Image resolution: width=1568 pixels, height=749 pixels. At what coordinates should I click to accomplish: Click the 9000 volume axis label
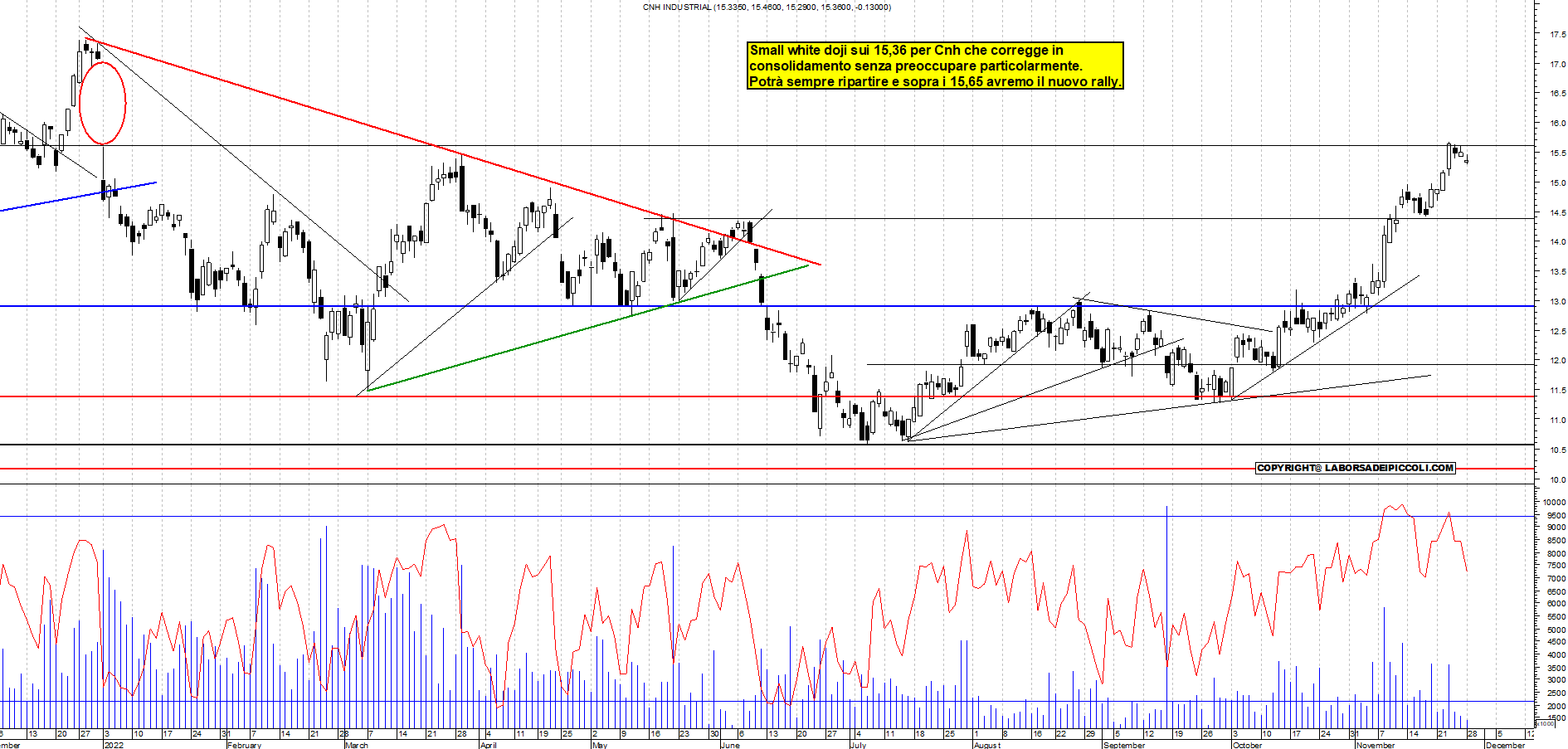1556,528
